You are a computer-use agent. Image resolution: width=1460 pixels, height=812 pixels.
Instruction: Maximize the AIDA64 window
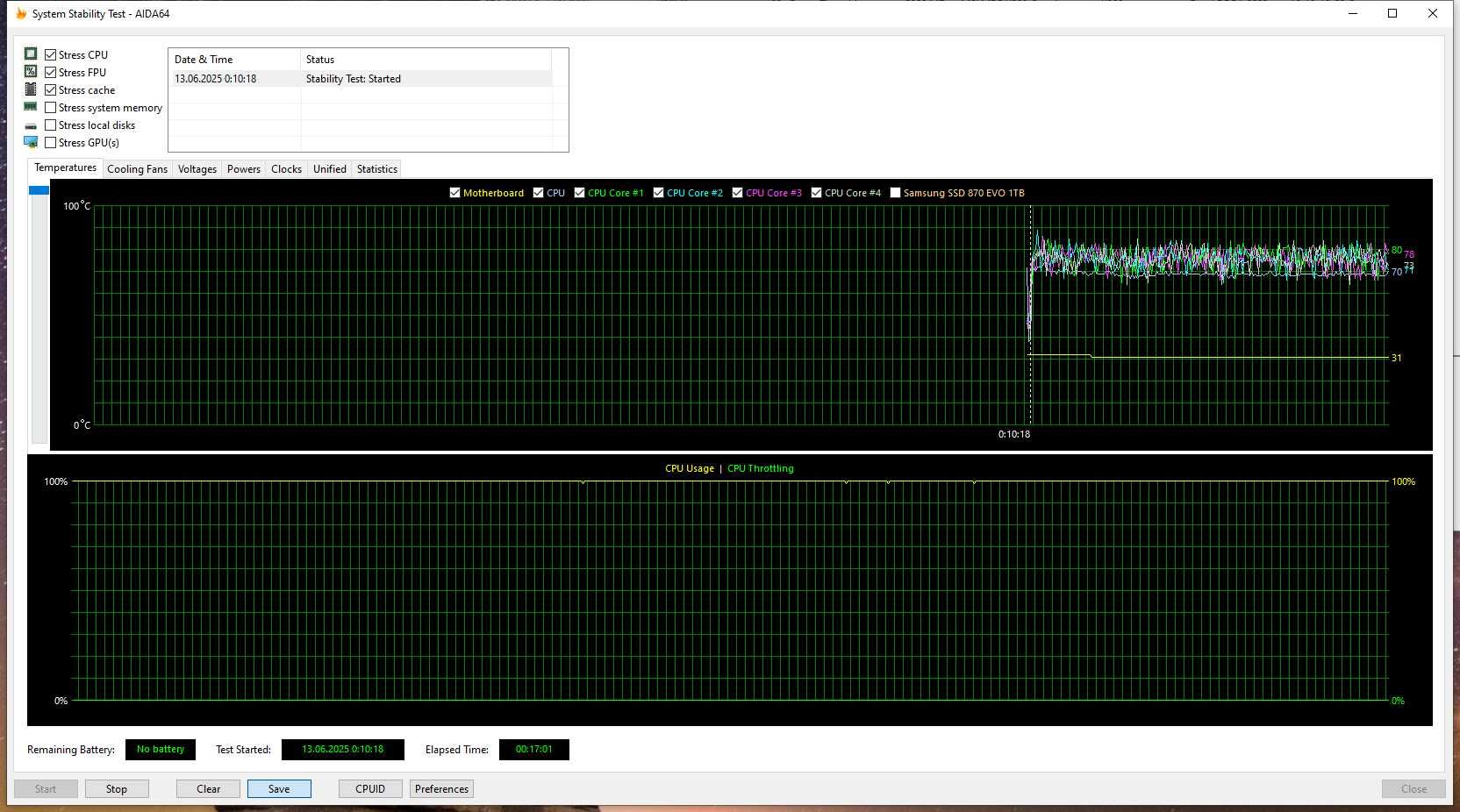pos(1392,13)
